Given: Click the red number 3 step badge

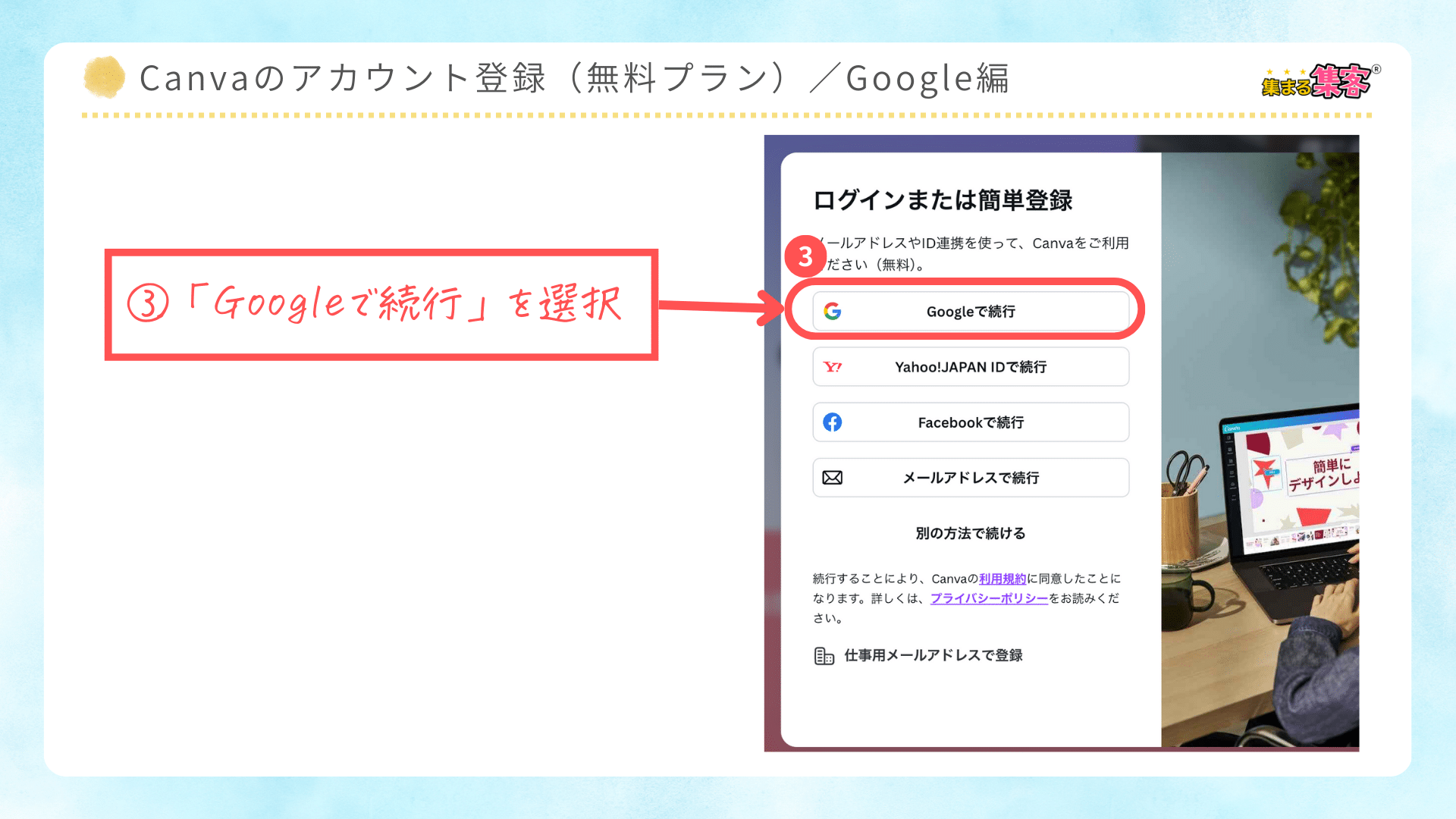Looking at the screenshot, I should [805, 257].
